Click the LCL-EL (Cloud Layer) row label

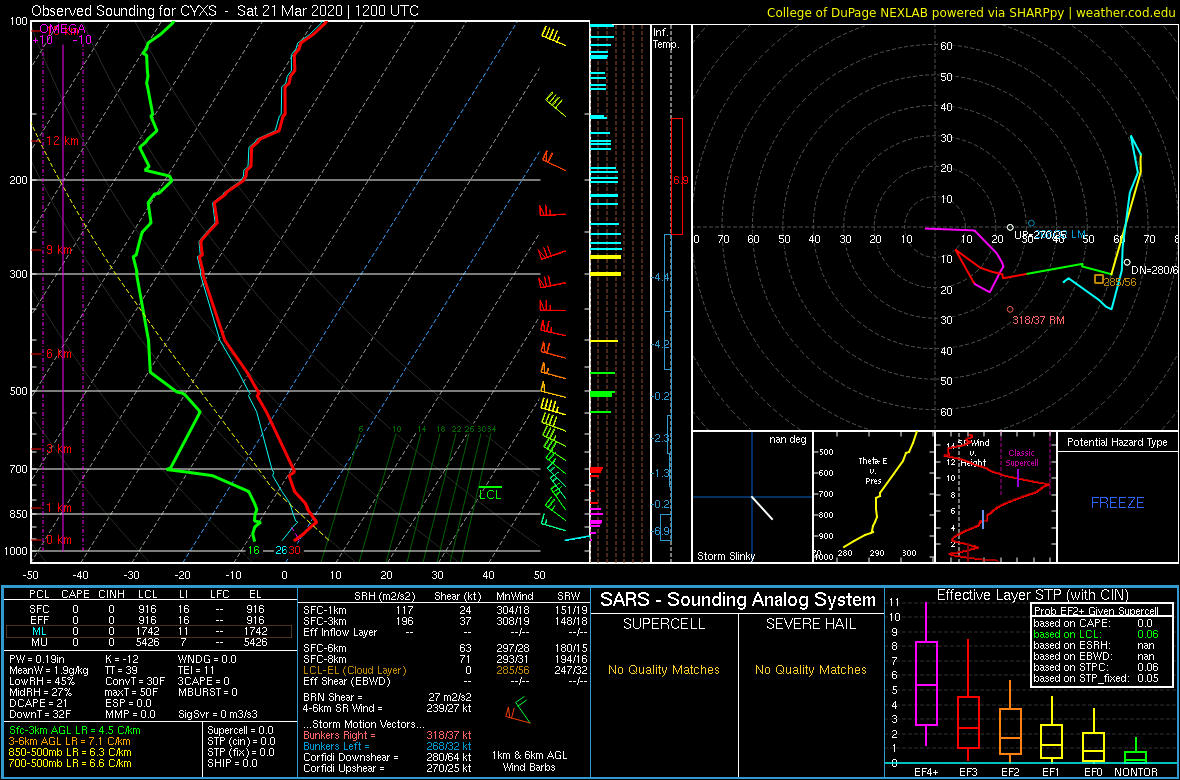(354, 669)
